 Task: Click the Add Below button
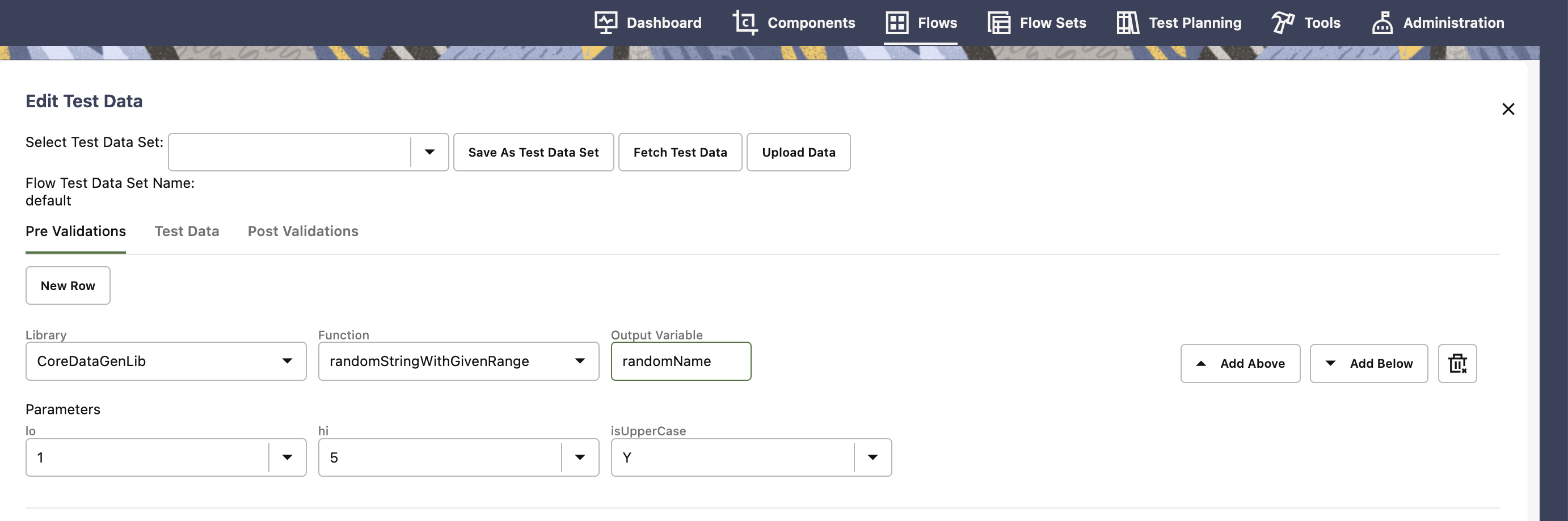tap(1368, 363)
